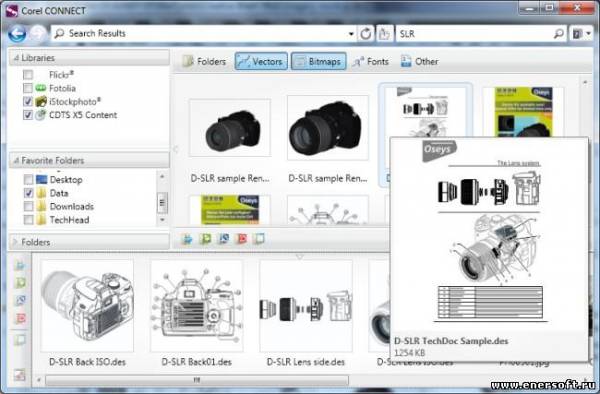
Task: Collapse the Libraries panel header
Action: tap(89, 58)
